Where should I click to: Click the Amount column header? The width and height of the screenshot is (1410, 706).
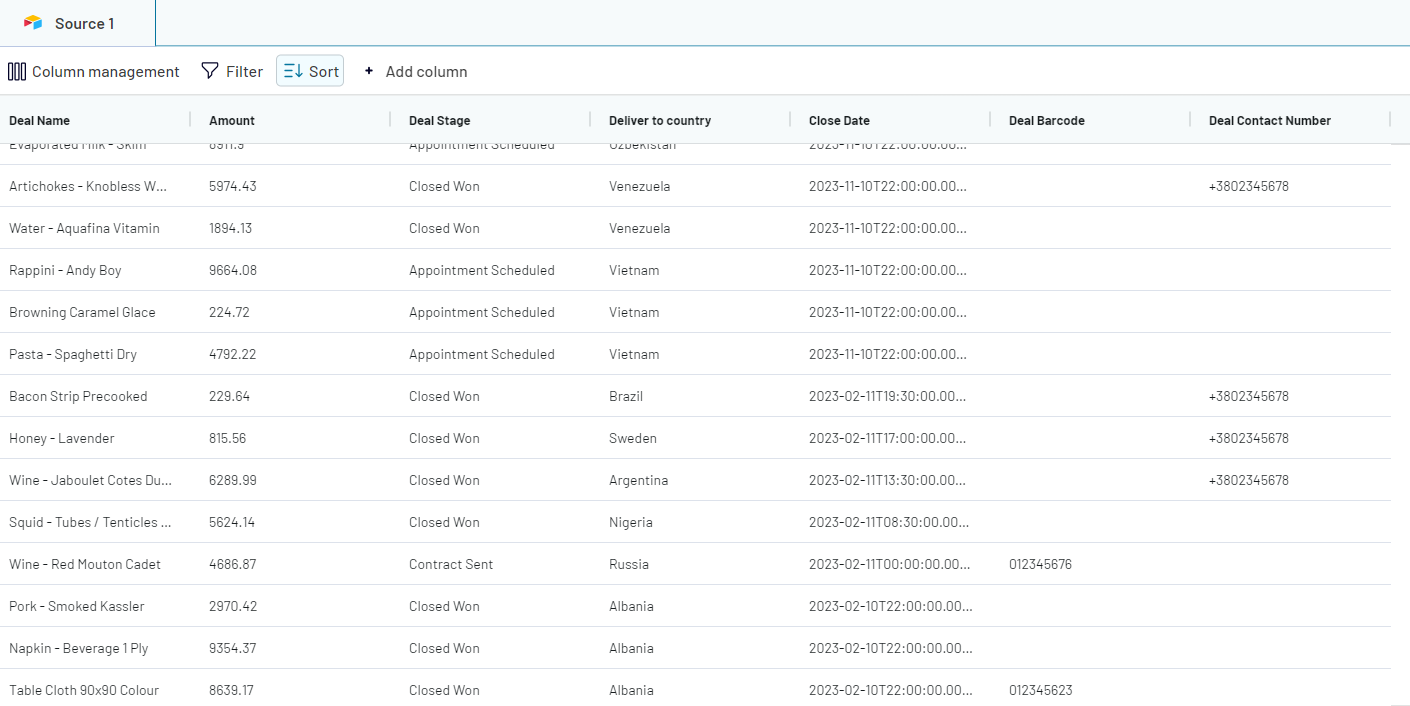(x=232, y=120)
